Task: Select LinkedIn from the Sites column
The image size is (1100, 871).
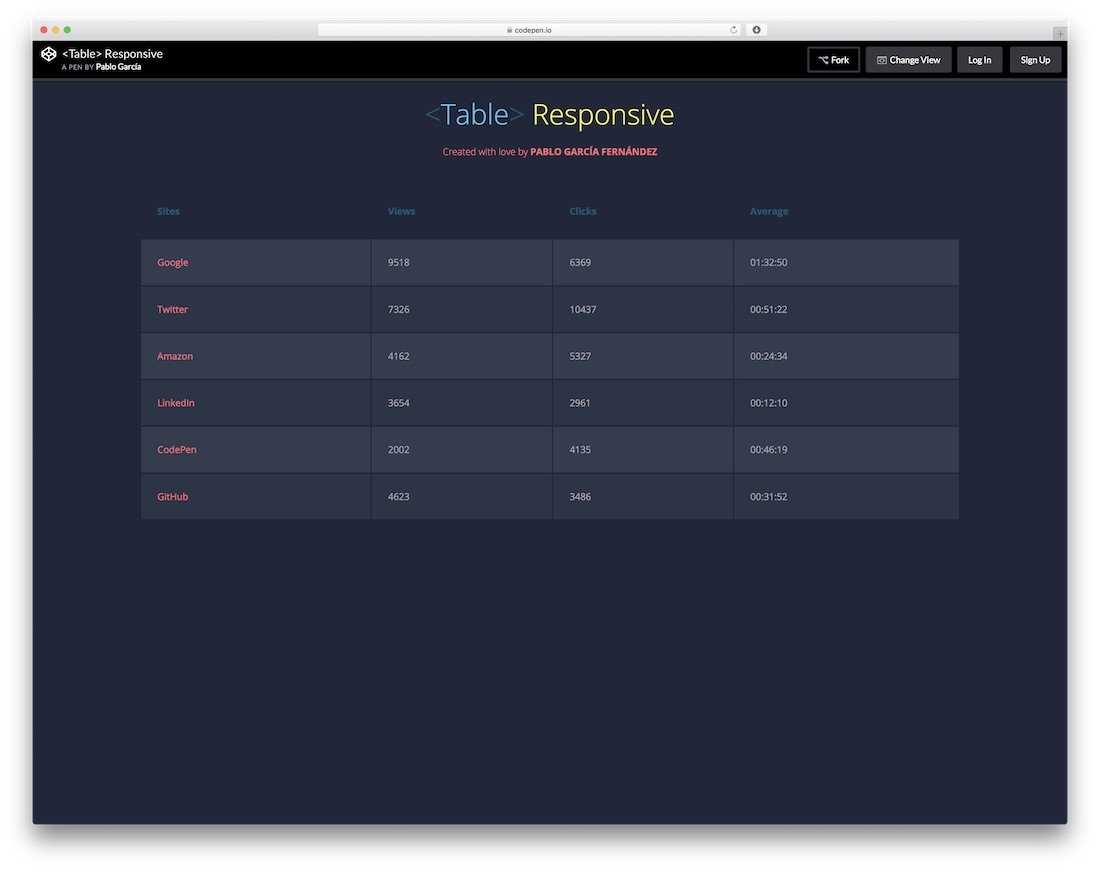Action: coord(176,402)
